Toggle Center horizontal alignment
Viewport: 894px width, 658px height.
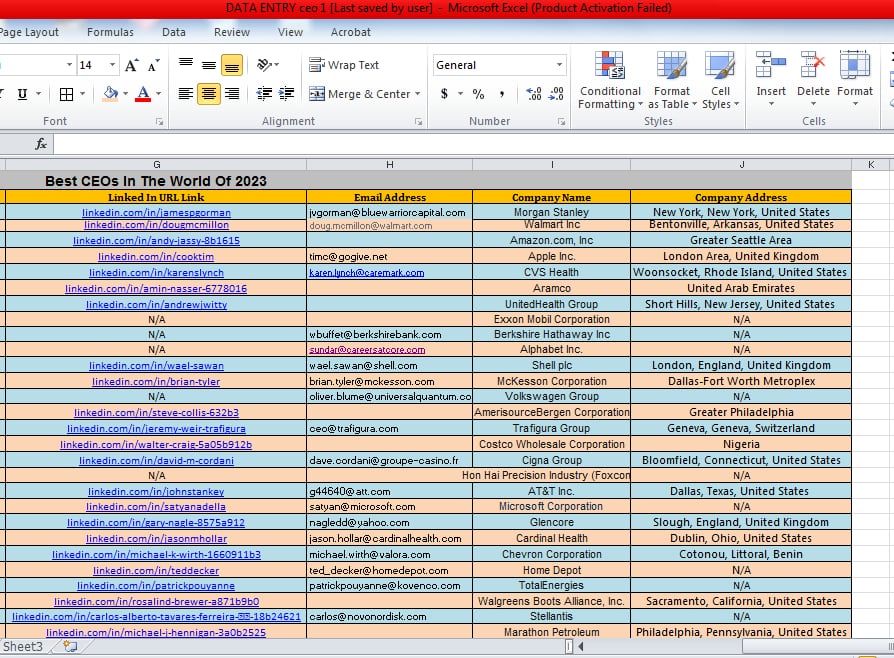[209, 94]
